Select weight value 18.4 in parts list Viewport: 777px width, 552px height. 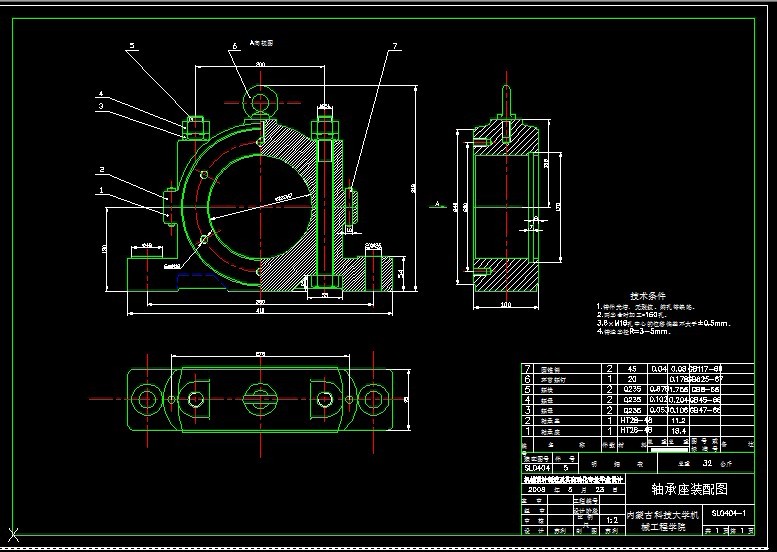pos(678,431)
